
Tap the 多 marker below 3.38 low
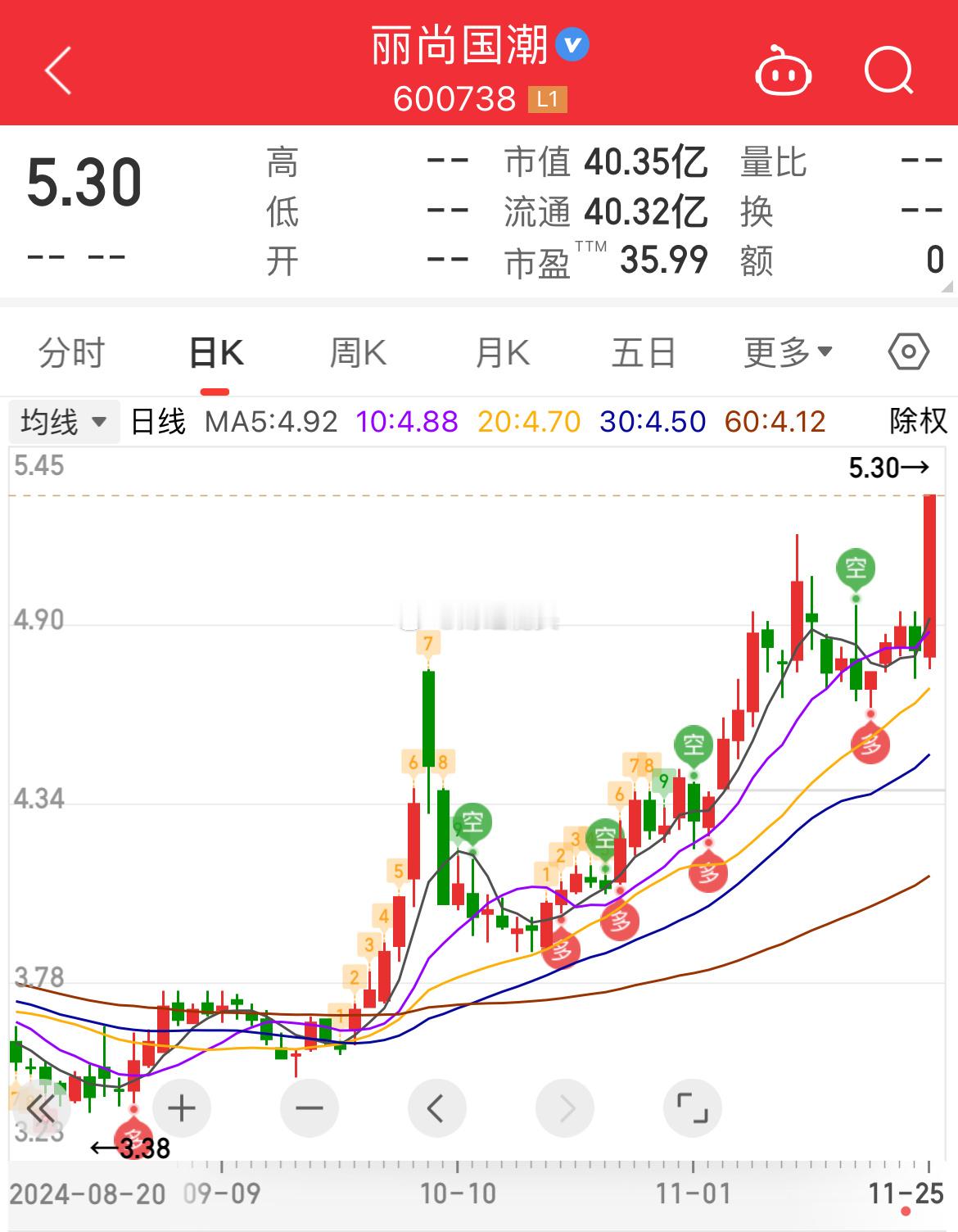tap(134, 1140)
